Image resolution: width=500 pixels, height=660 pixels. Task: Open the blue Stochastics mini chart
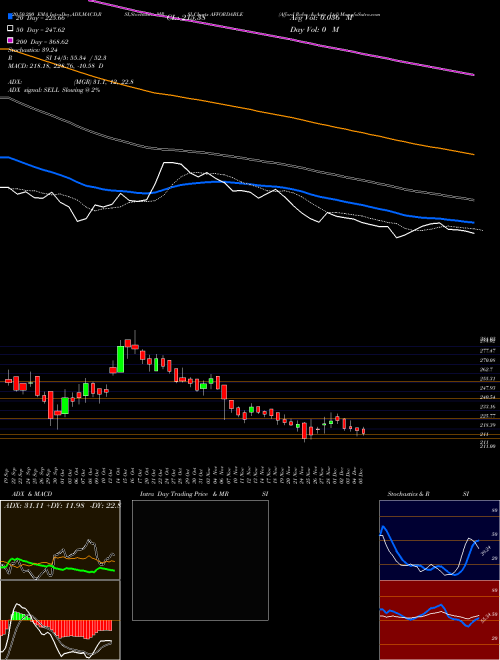coord(439,540)
